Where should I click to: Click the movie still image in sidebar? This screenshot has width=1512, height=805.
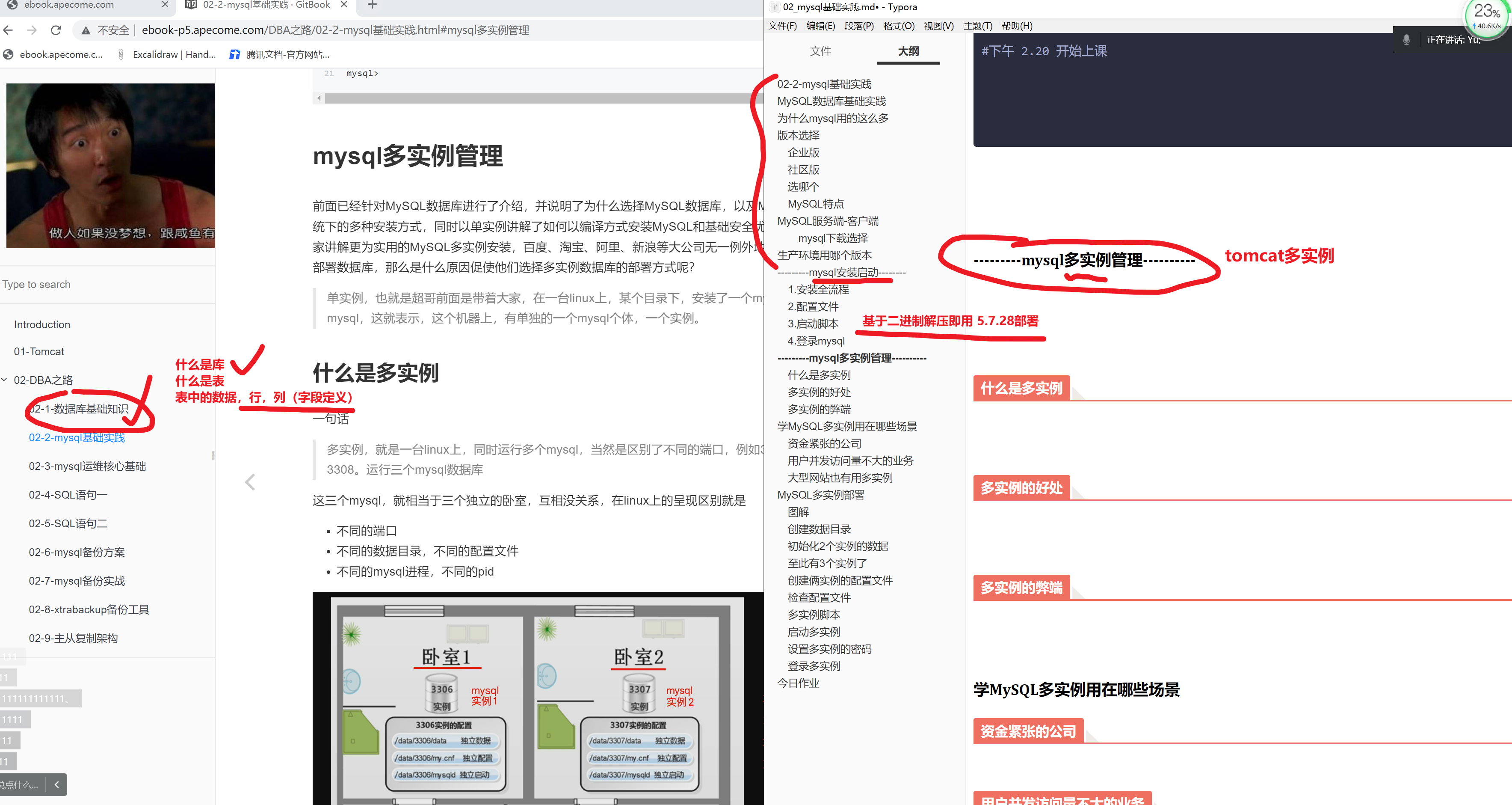point(111,166)
